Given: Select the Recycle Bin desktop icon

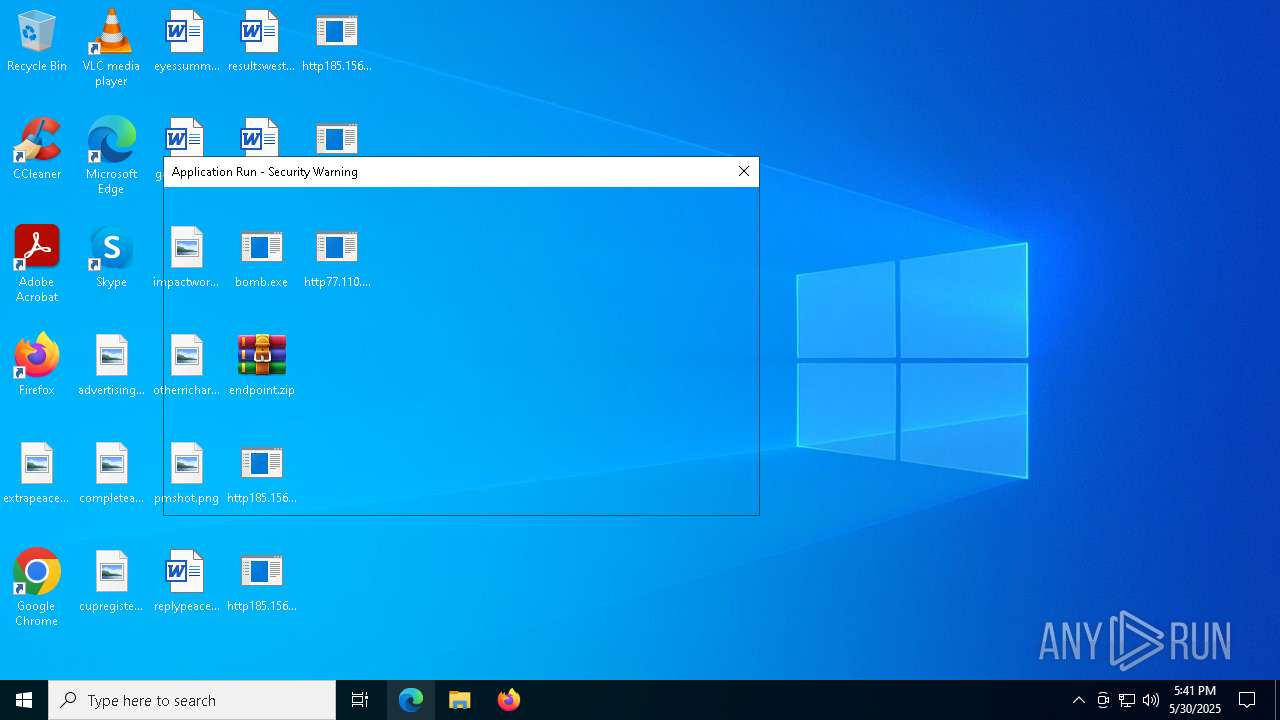Looking at the screenshot, I should (37, 42).
